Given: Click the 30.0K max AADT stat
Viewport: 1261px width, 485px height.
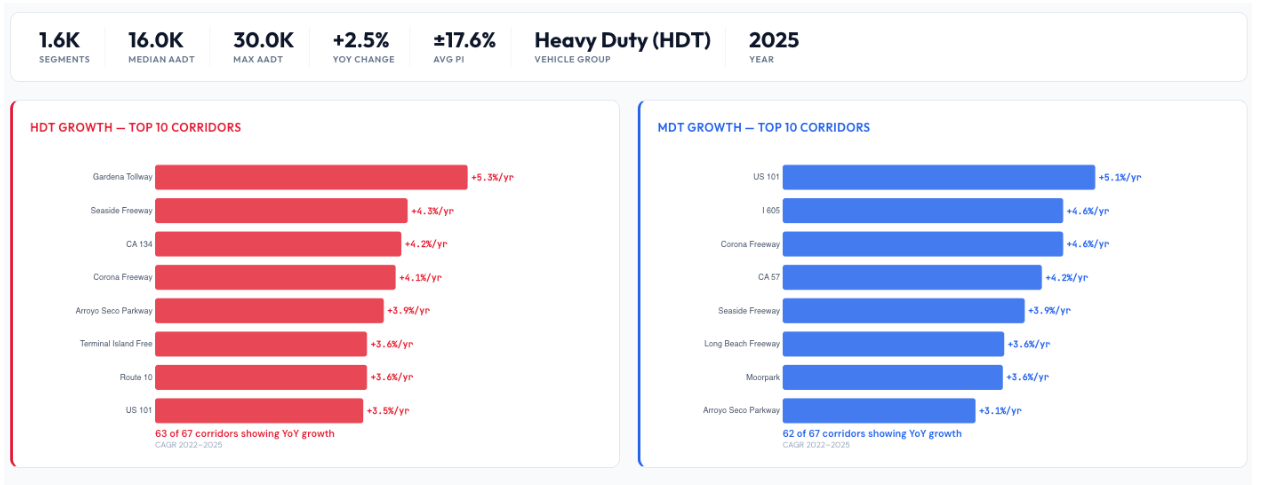Looking at the screenshot, I should [263, 40].
